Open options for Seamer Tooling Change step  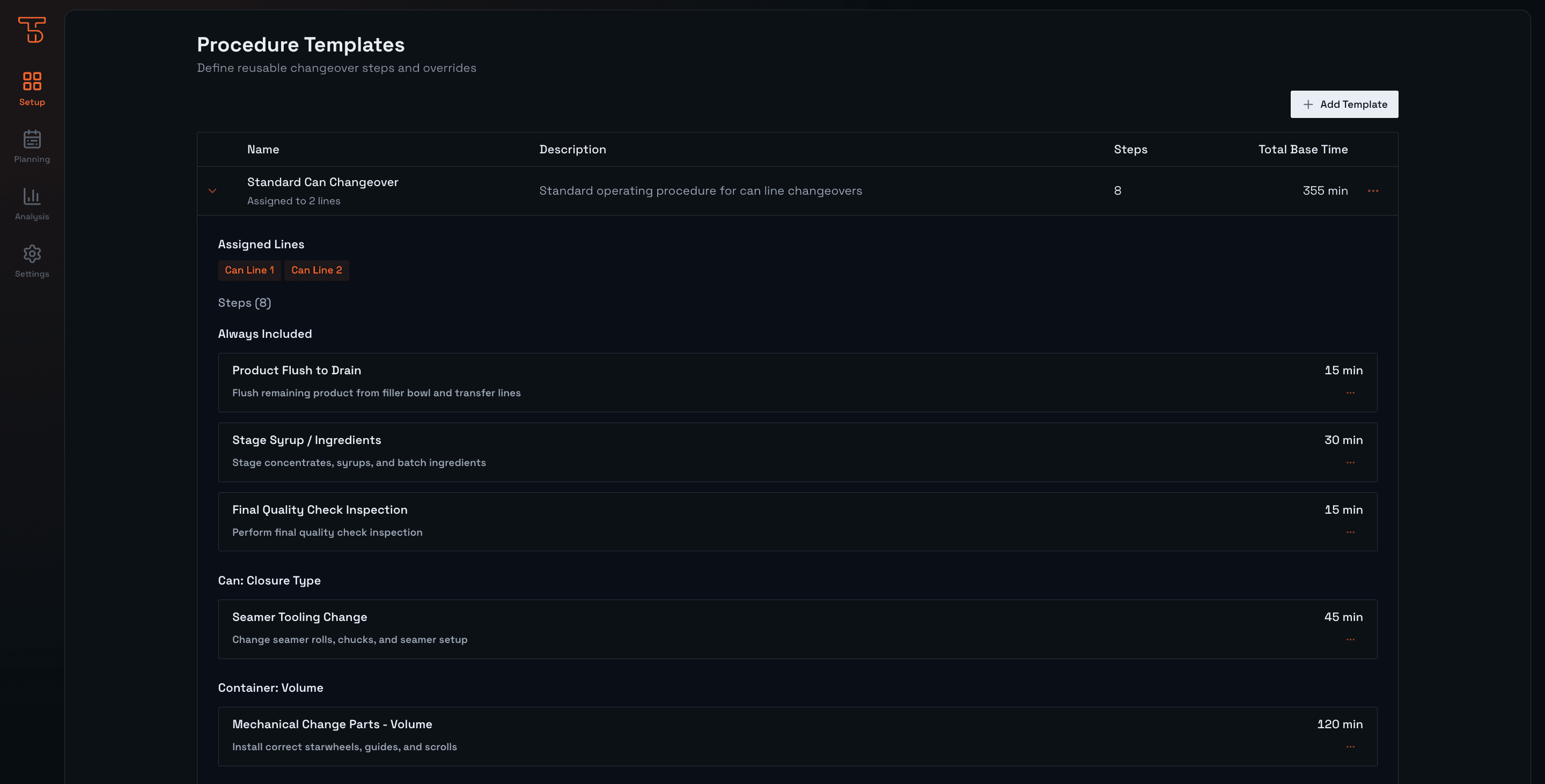[x=1350, y=640]
